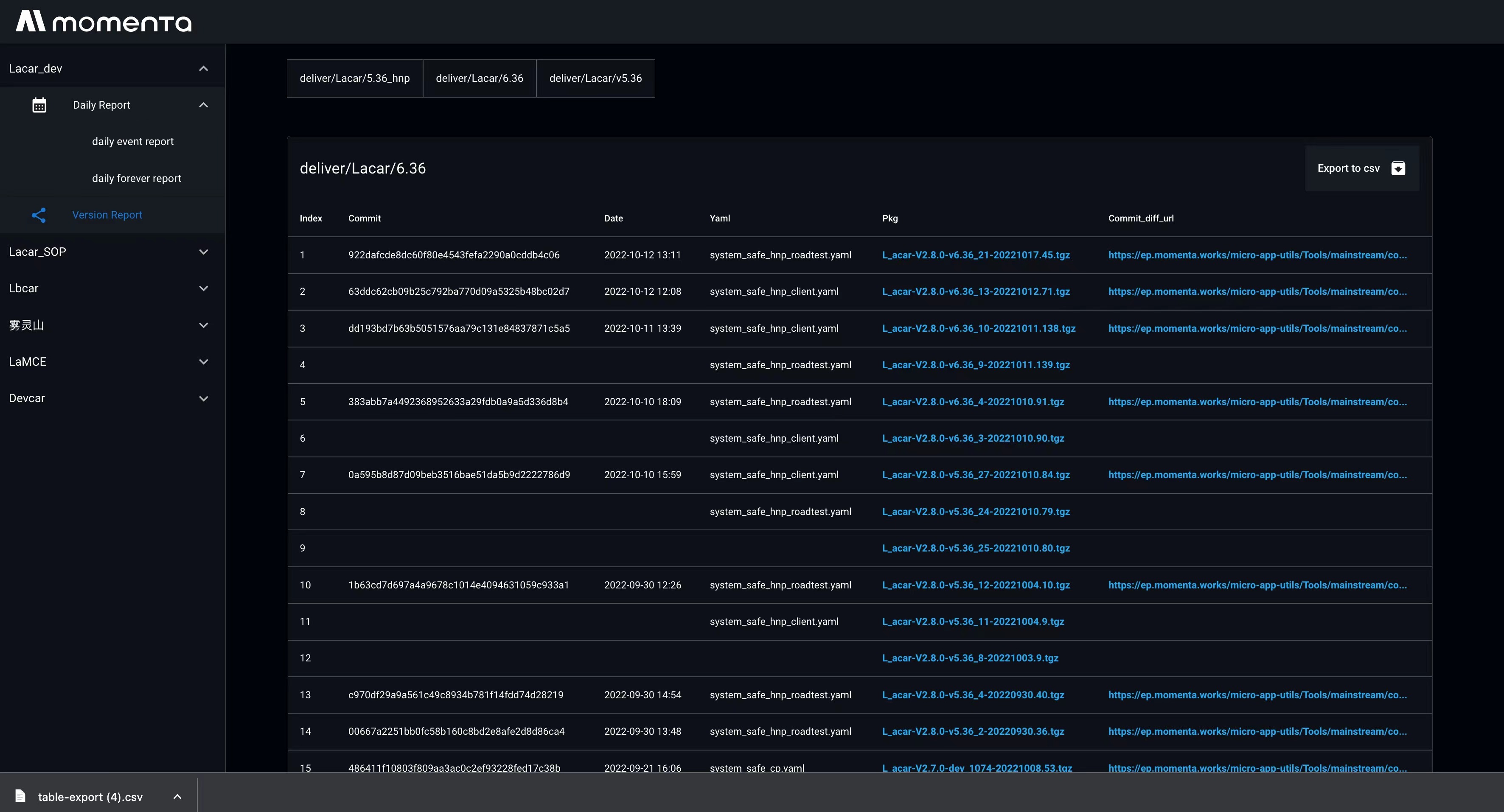This screenshot has width=1504, height=812.
Task: Open package L_acar-V2.8.0-v6.36_21-20221017.45.tgz
Action: (976, 255)
